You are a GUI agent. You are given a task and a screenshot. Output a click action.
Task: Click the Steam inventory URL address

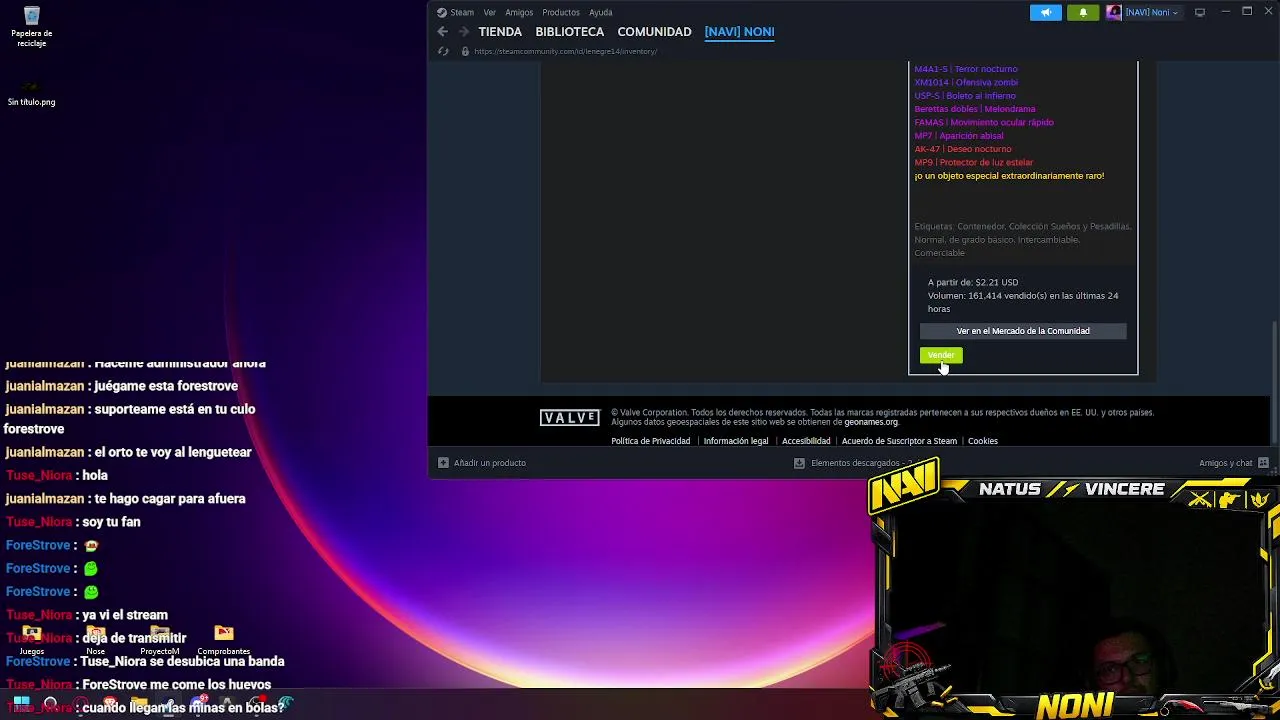[566, 51]
